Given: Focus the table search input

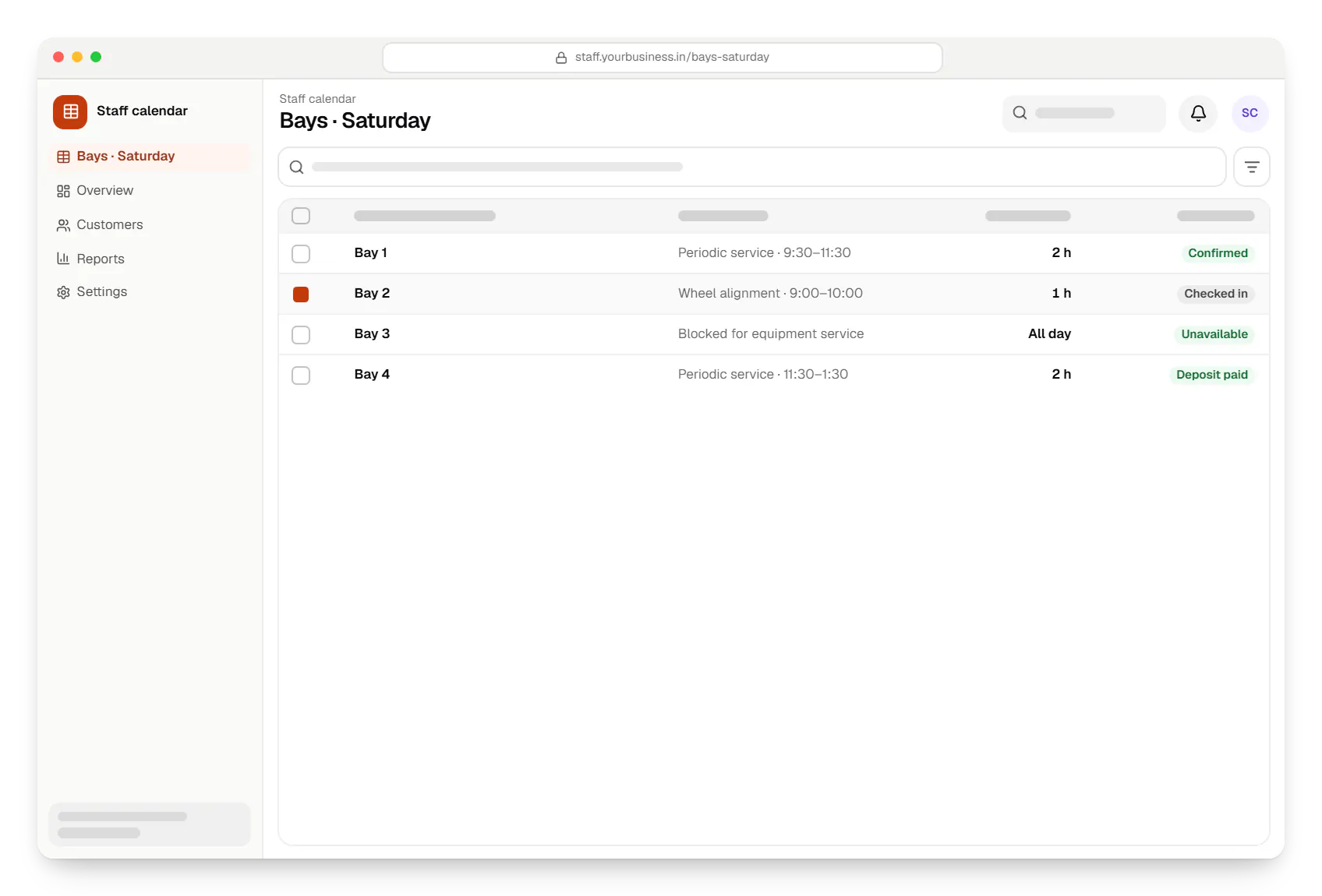Looking at the screenshot, I should [752, 167].
